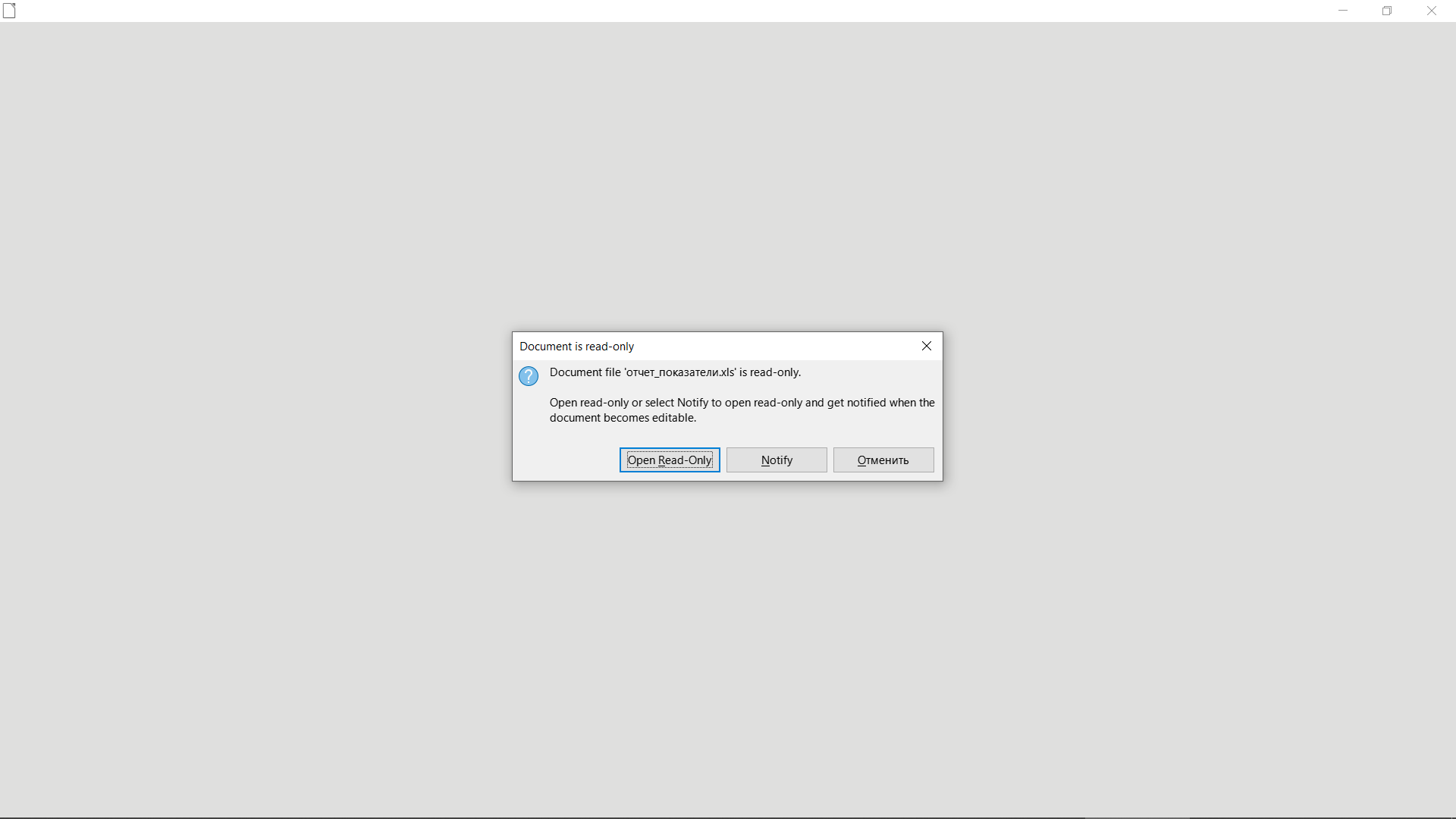Minimize the main application window
Image resolution: width=1456 pixels, height=819 pixels.
click(x=1343, y=11)
